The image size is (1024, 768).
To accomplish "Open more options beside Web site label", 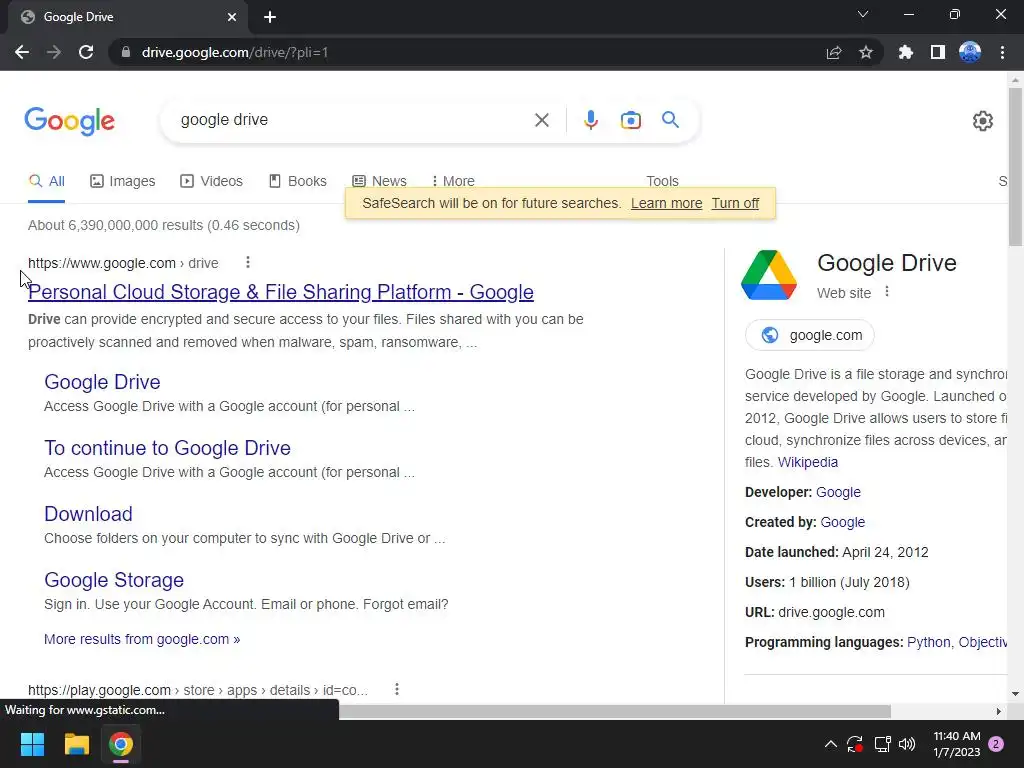I will coord(887,292).
